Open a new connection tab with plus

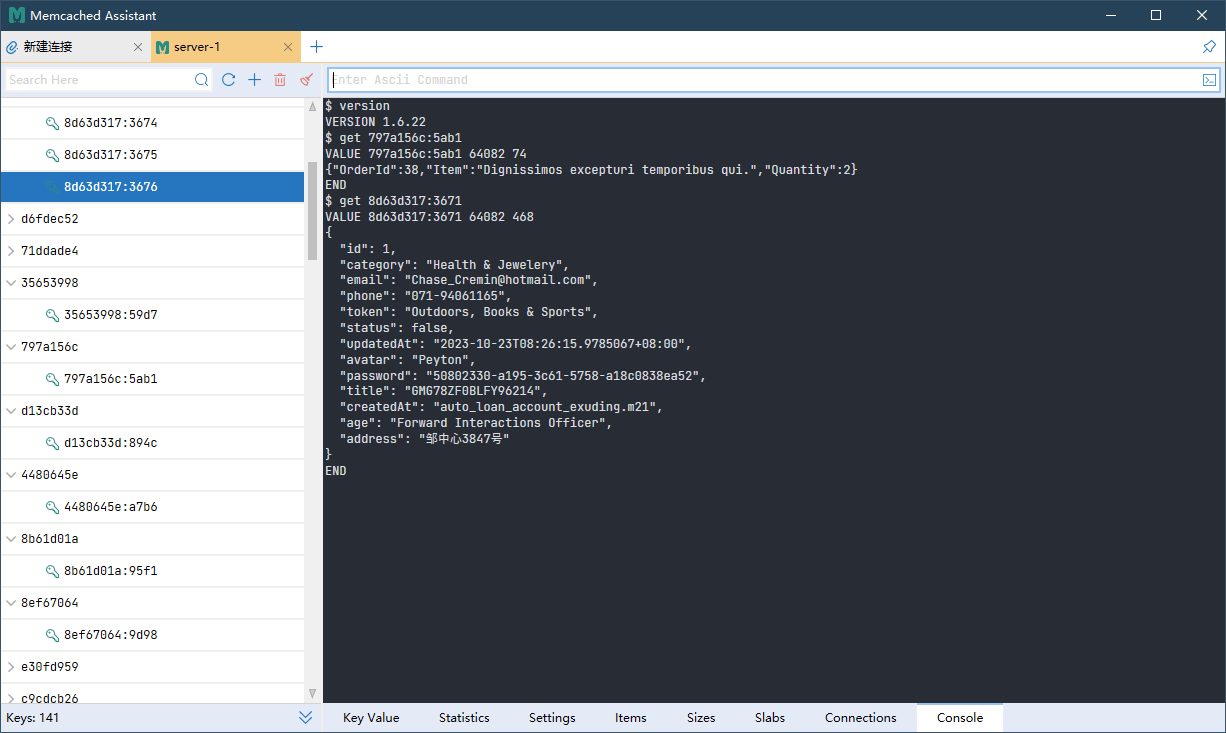point(316,47)
